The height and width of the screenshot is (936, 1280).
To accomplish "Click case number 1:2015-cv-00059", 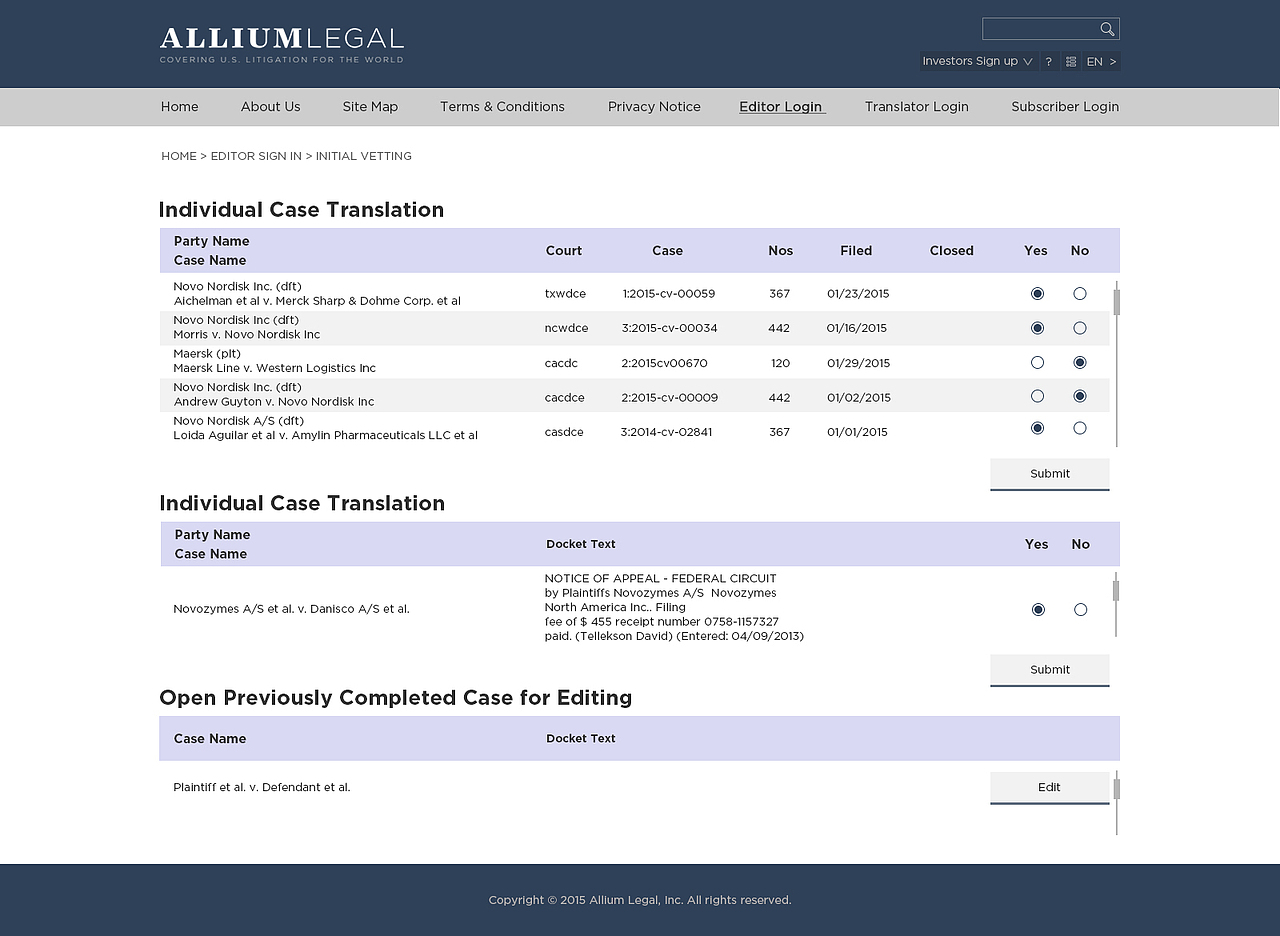I will coord(669,294).
